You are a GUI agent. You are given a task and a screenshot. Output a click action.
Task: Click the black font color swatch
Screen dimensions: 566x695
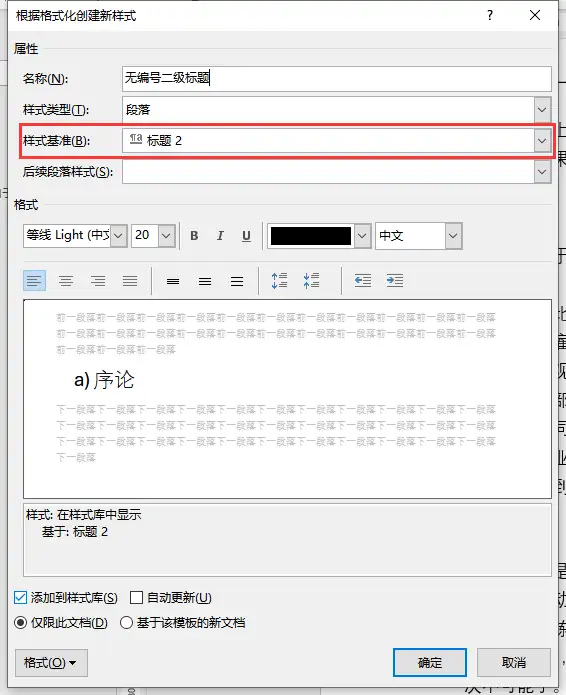click(x=311, y=236)
